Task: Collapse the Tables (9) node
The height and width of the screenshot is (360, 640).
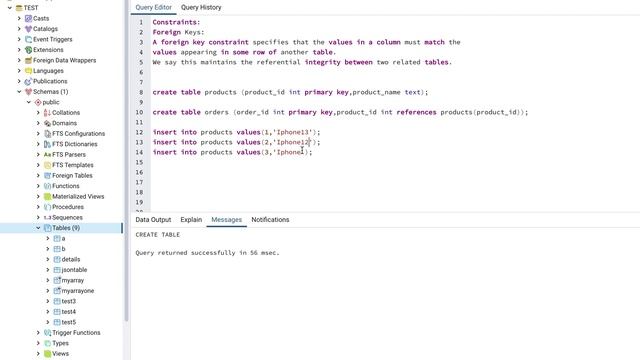Action: coord(38,228)
